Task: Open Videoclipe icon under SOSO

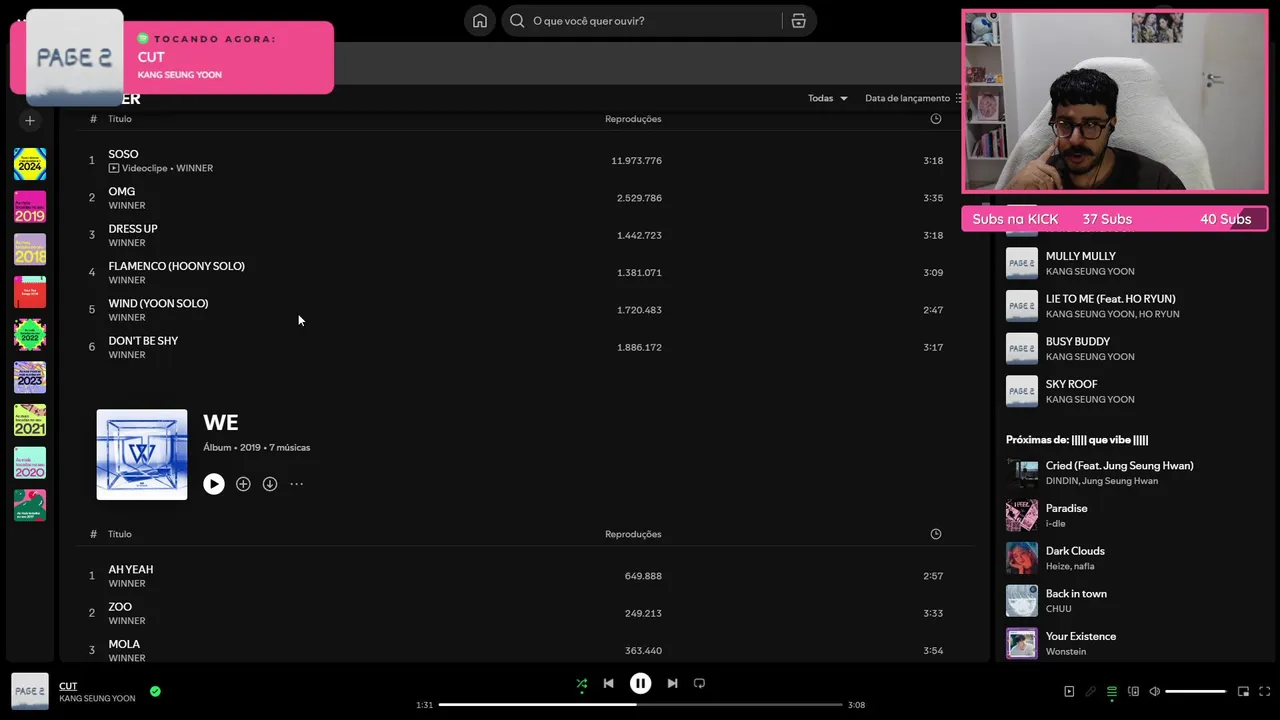Action: 114,168
